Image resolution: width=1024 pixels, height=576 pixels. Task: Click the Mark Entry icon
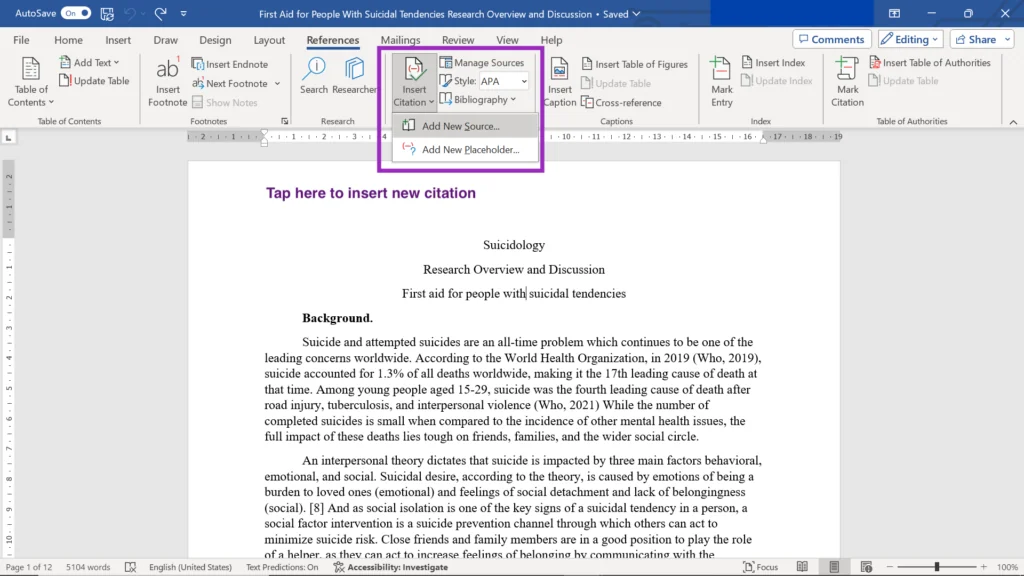(721, 70)
